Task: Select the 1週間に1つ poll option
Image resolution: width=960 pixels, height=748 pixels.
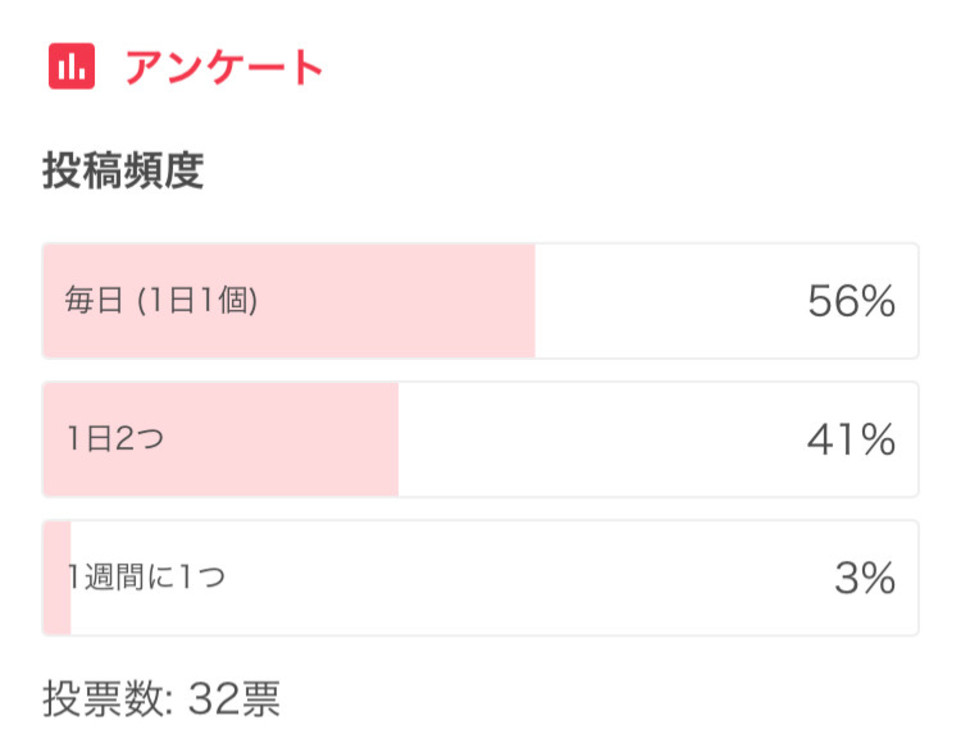Action: pos(481,577)
